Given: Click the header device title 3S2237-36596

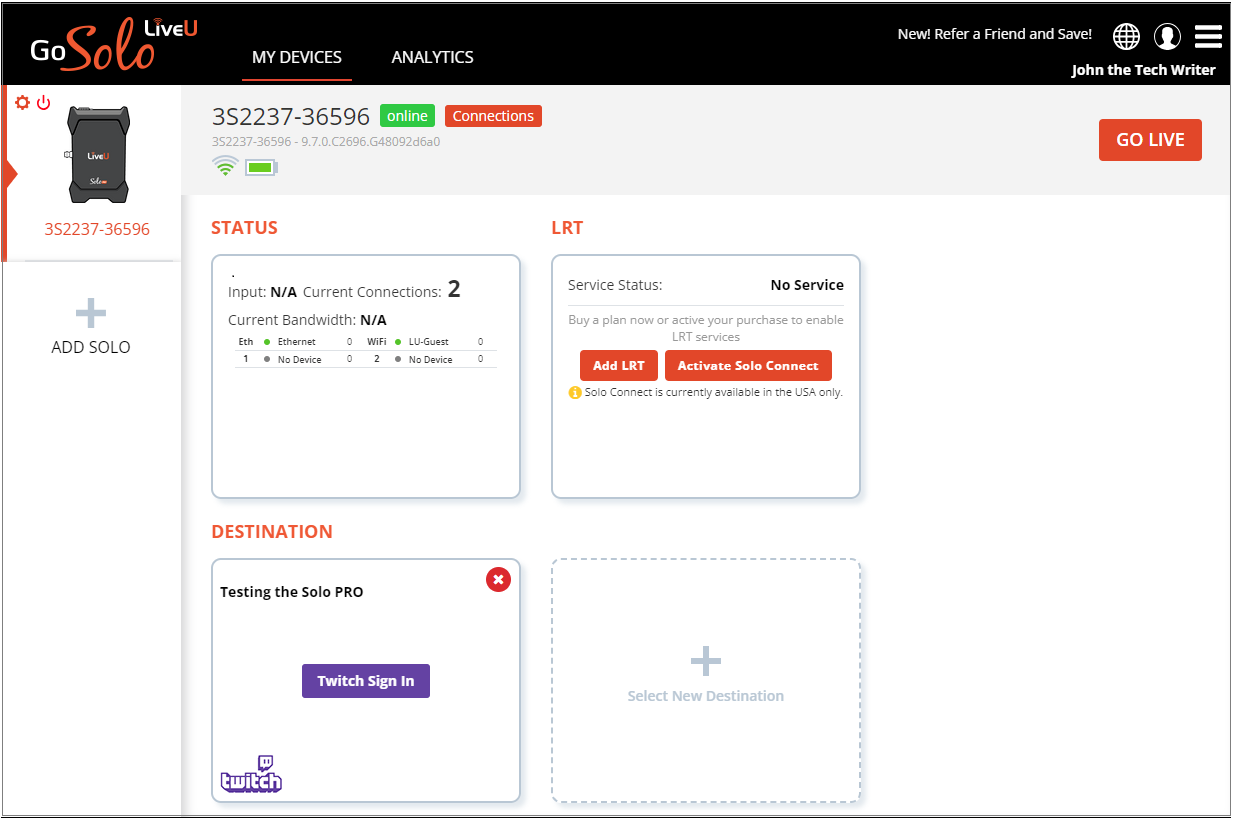Looking at the screenshot, I should tap(291, 117).
